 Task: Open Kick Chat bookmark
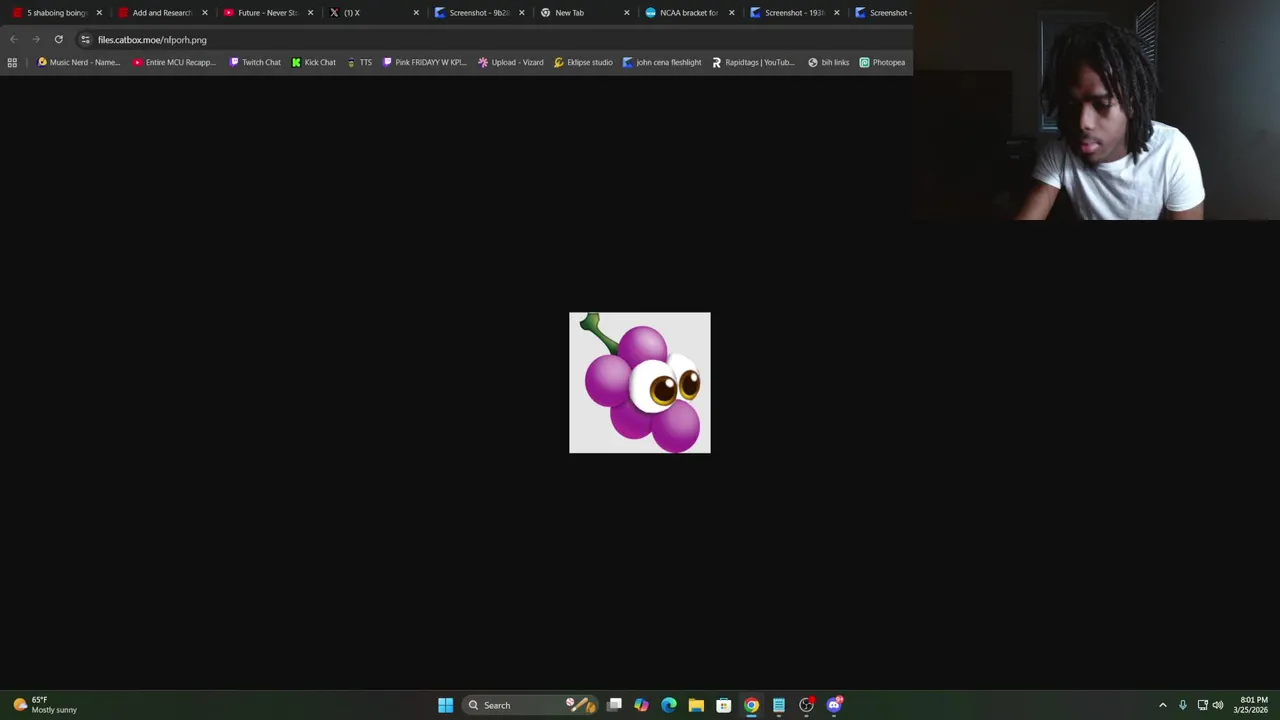coord(314,62)
